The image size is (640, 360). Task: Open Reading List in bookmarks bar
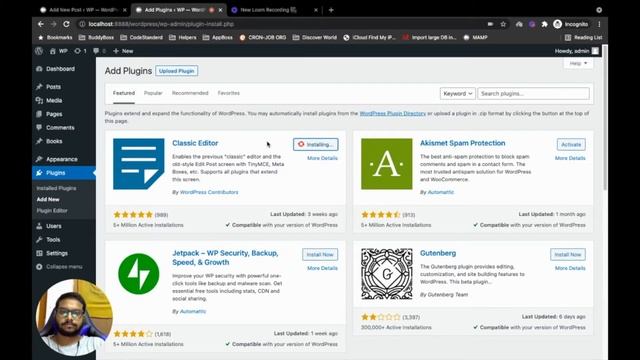[x=584, y=38]
